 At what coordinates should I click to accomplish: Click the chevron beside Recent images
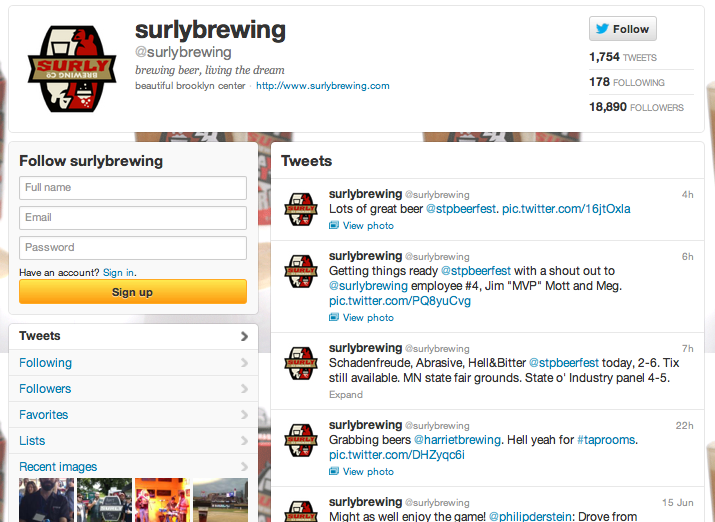click(x=244, y=467)
